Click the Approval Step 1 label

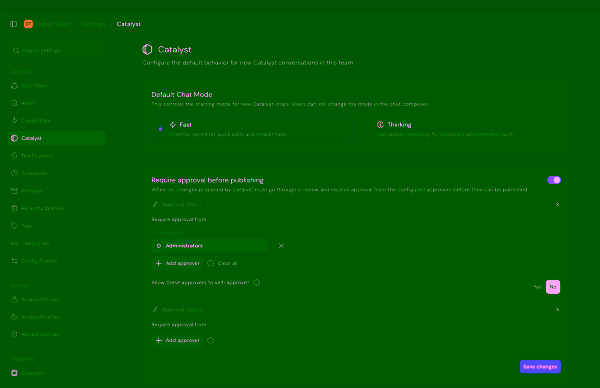[x=181, y=205]
